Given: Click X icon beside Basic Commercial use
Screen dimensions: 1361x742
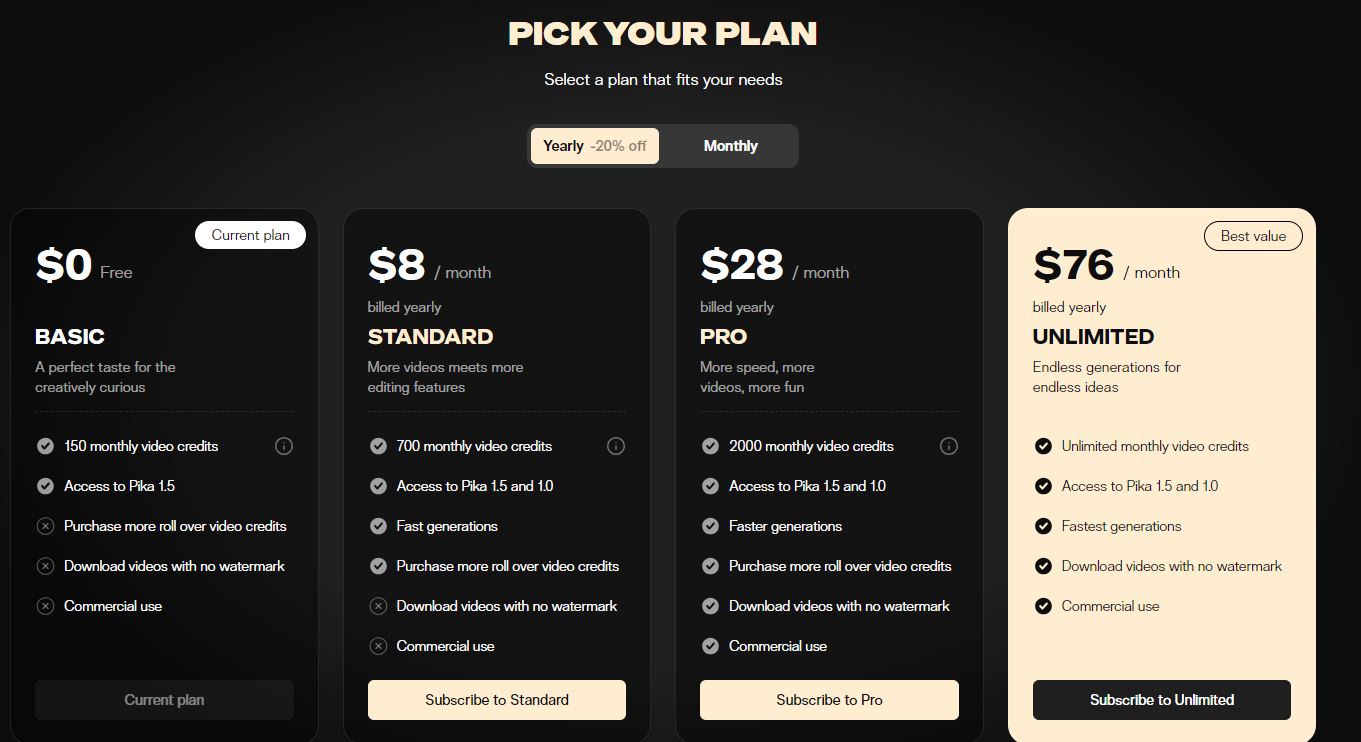Looking at the screenshot, I should click(45, 606).
